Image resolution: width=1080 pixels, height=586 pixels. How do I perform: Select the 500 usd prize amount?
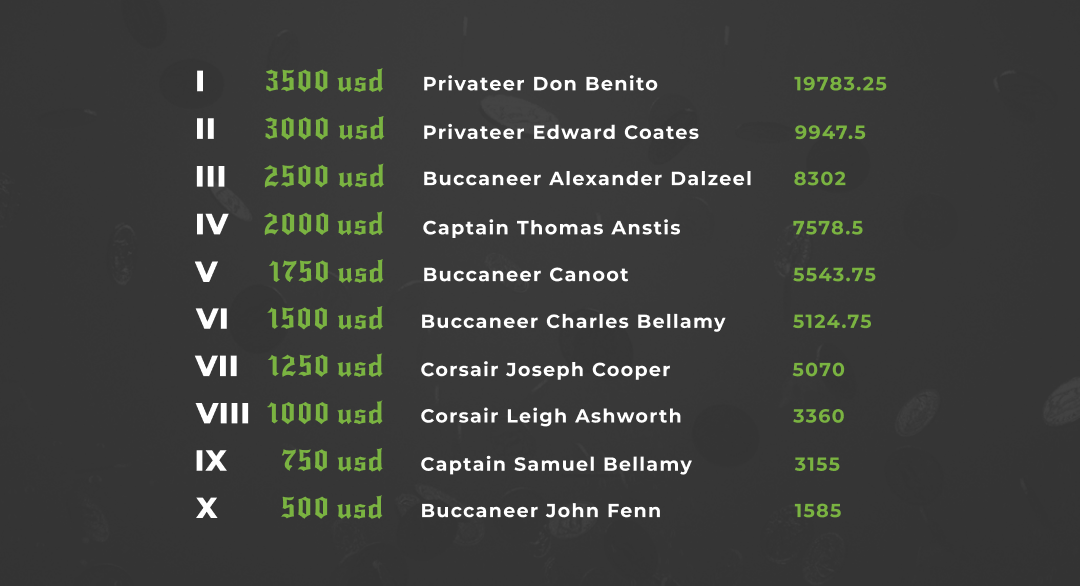(332, 509)
